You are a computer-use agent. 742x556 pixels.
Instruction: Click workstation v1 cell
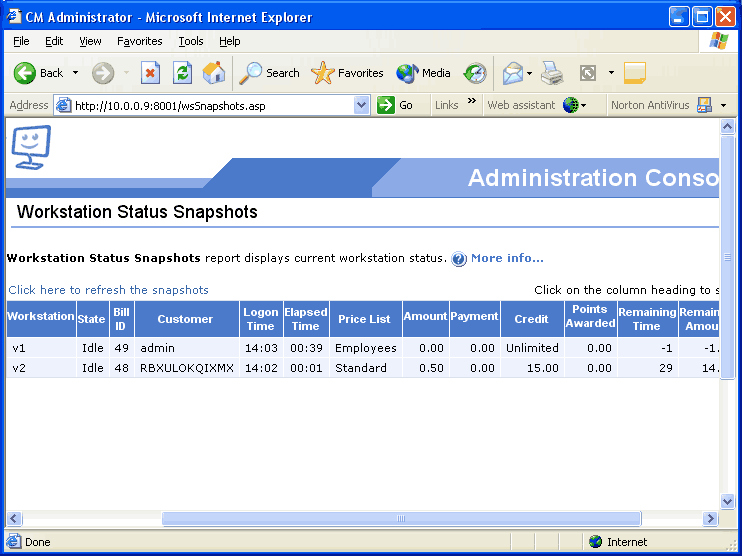[x=41, y=348]
